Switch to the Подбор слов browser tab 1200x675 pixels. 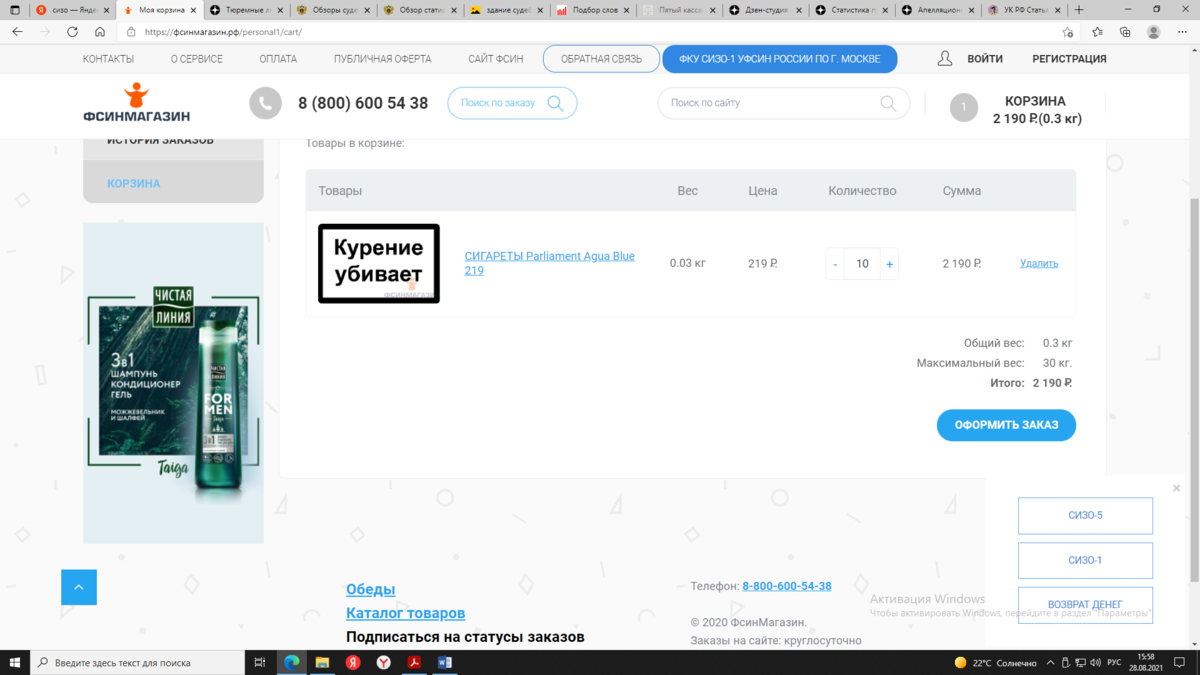point(594,10)
